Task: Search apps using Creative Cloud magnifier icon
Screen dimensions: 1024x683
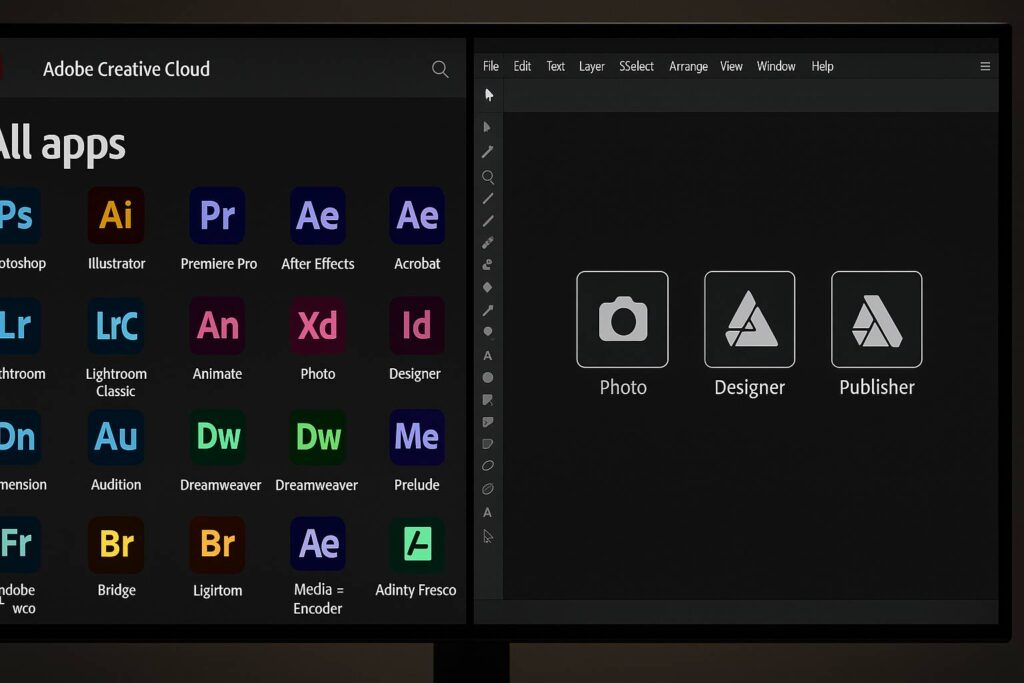Action: pyautogui.click(x=440, y=69)
